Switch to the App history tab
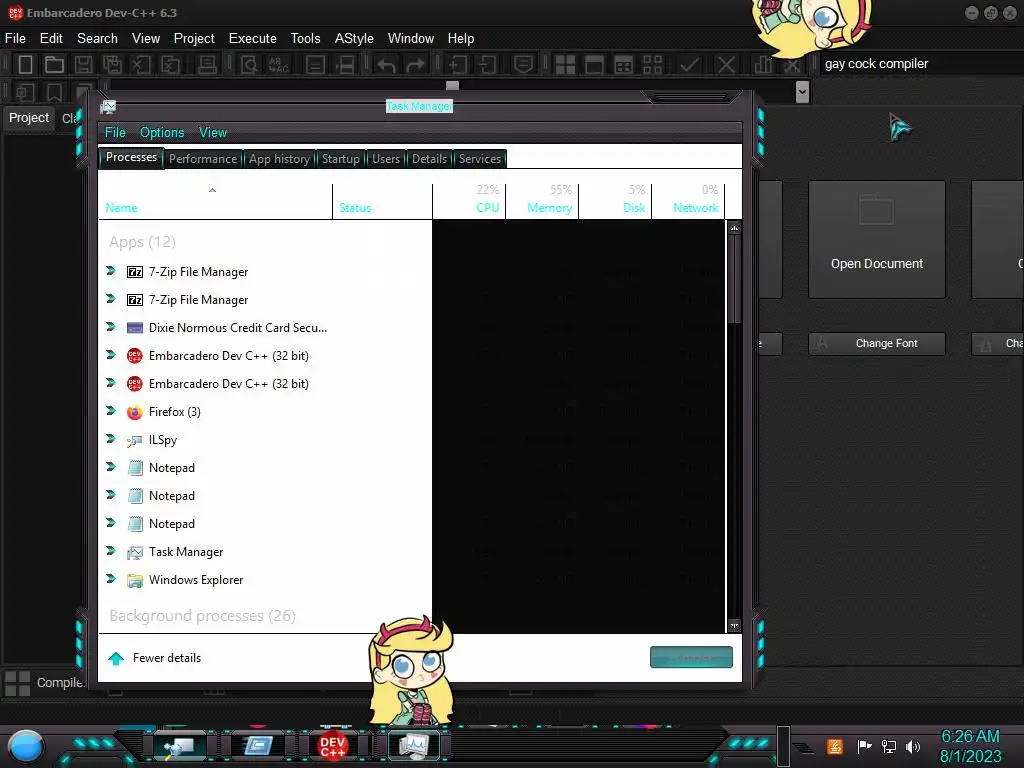The image size is (1024, 768). click(x=279, y=159)
